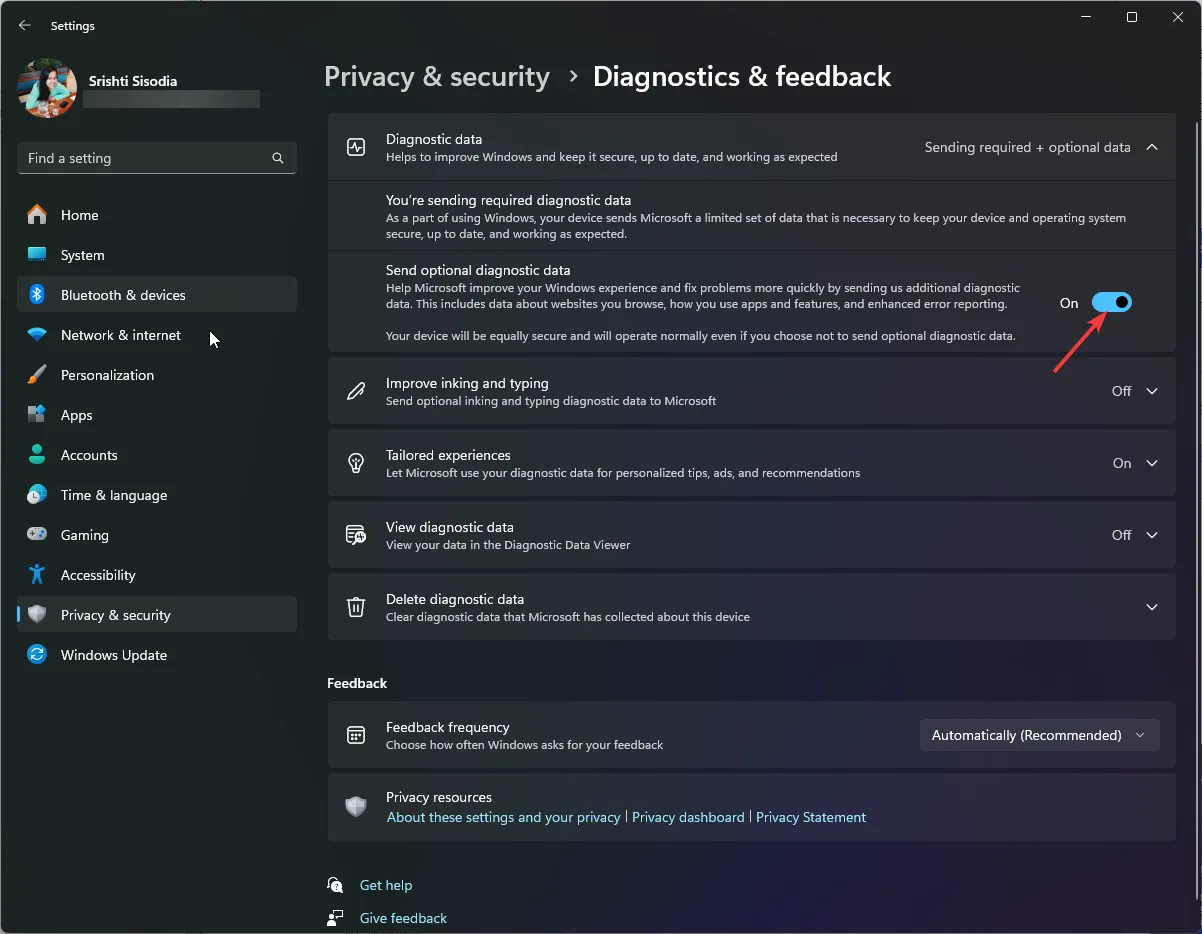Open Privacy dashboard link

pos(688,817)
